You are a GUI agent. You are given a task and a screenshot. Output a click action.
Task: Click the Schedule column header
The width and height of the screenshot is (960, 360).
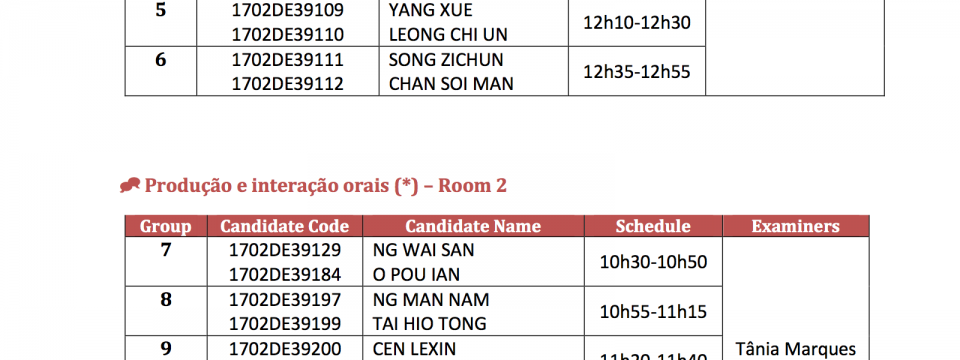[653, 226]
